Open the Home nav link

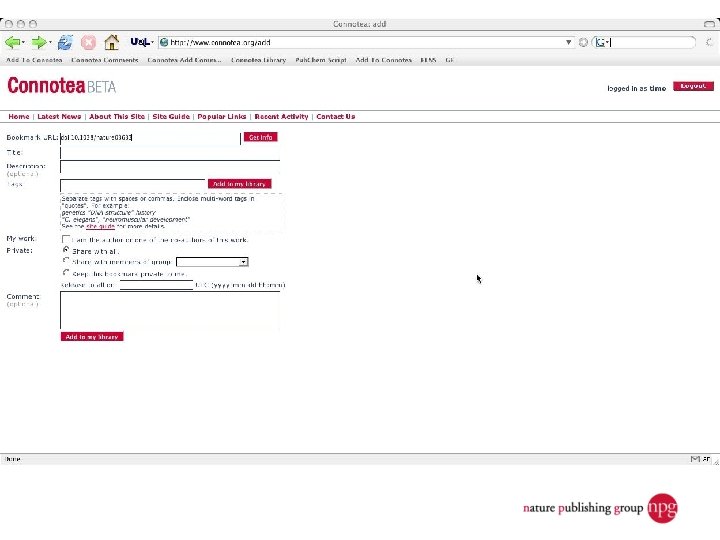pyautogui.click(x=19, y=117)
